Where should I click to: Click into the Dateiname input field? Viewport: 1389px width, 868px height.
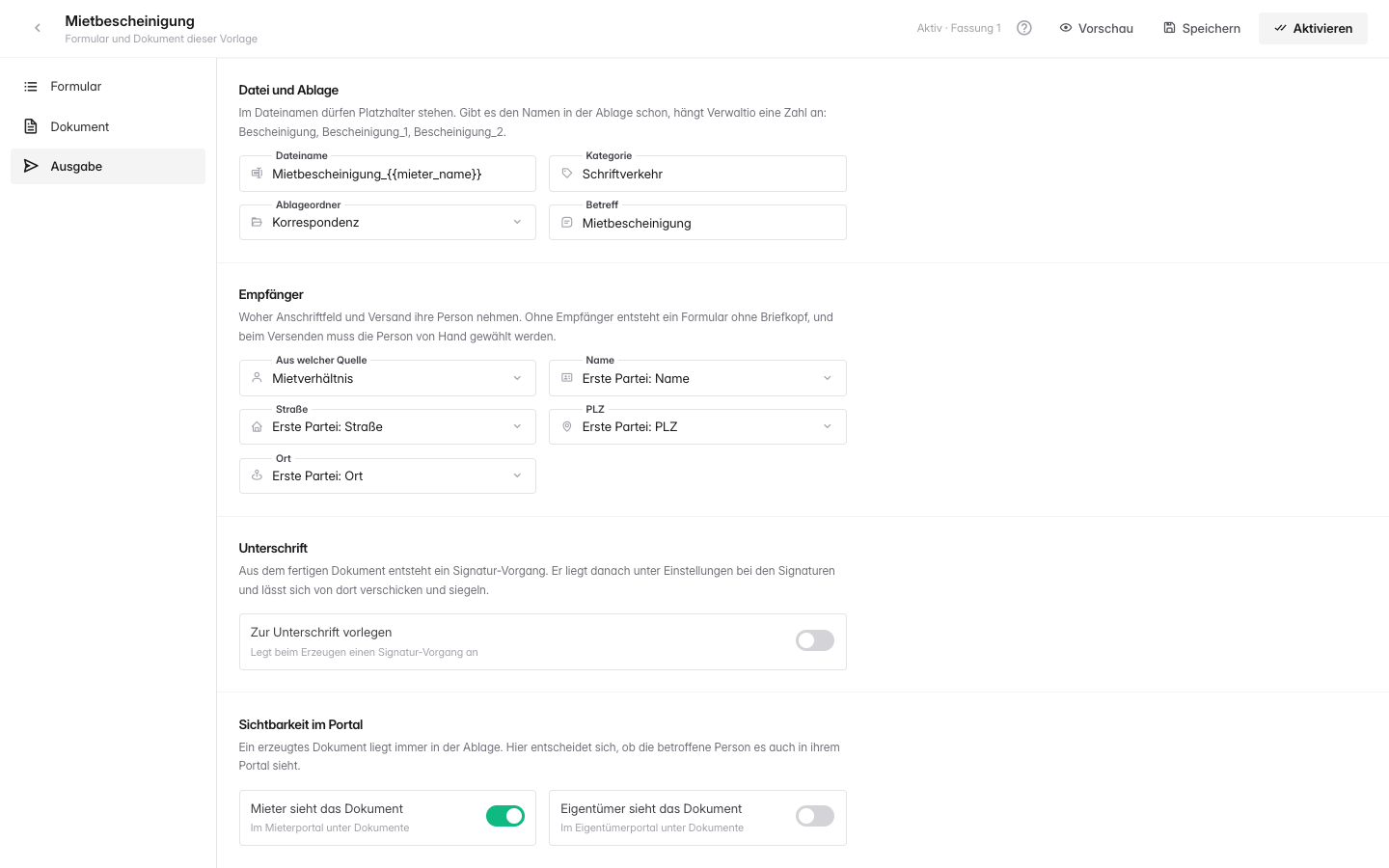click(x=388, y=174)
